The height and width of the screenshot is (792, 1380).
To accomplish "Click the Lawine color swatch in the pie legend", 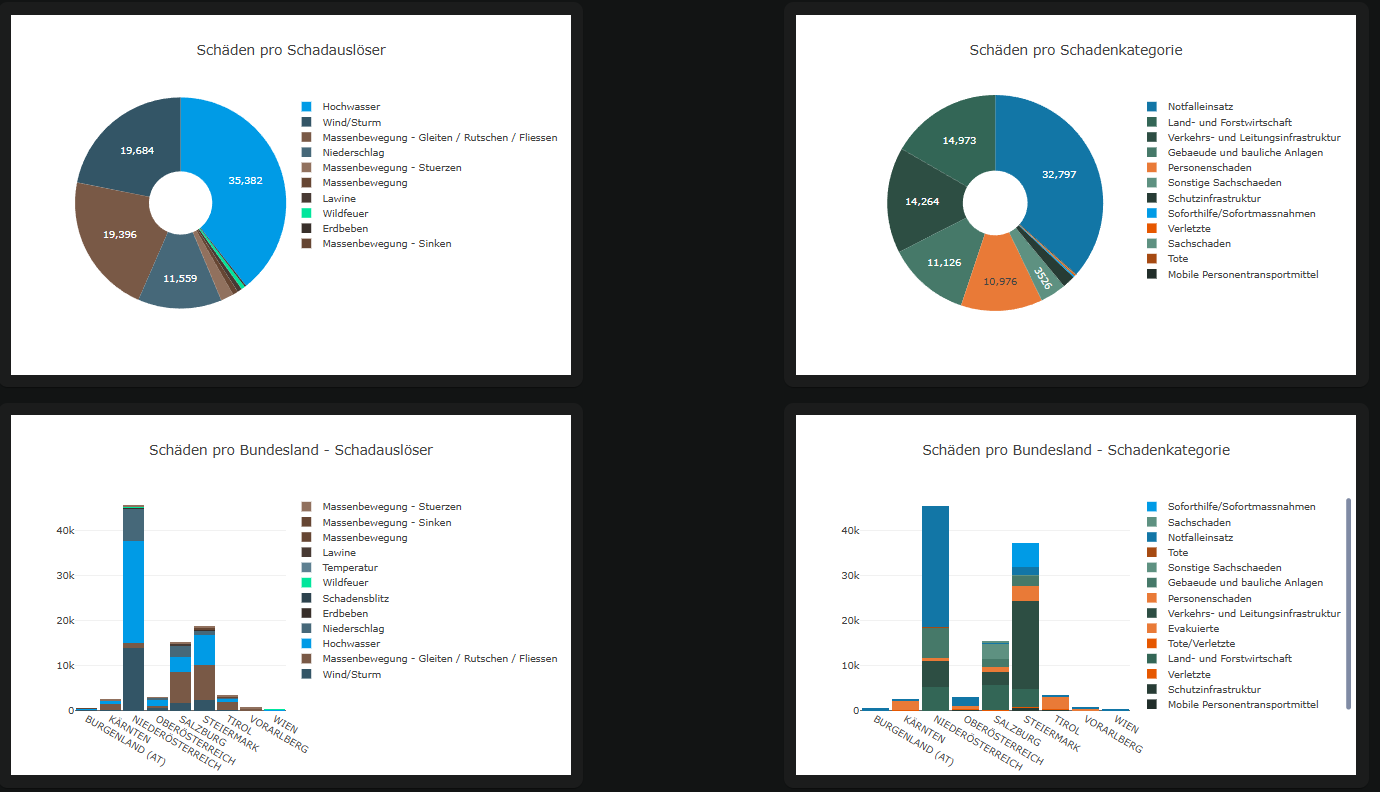I will [x=306, y=199].
